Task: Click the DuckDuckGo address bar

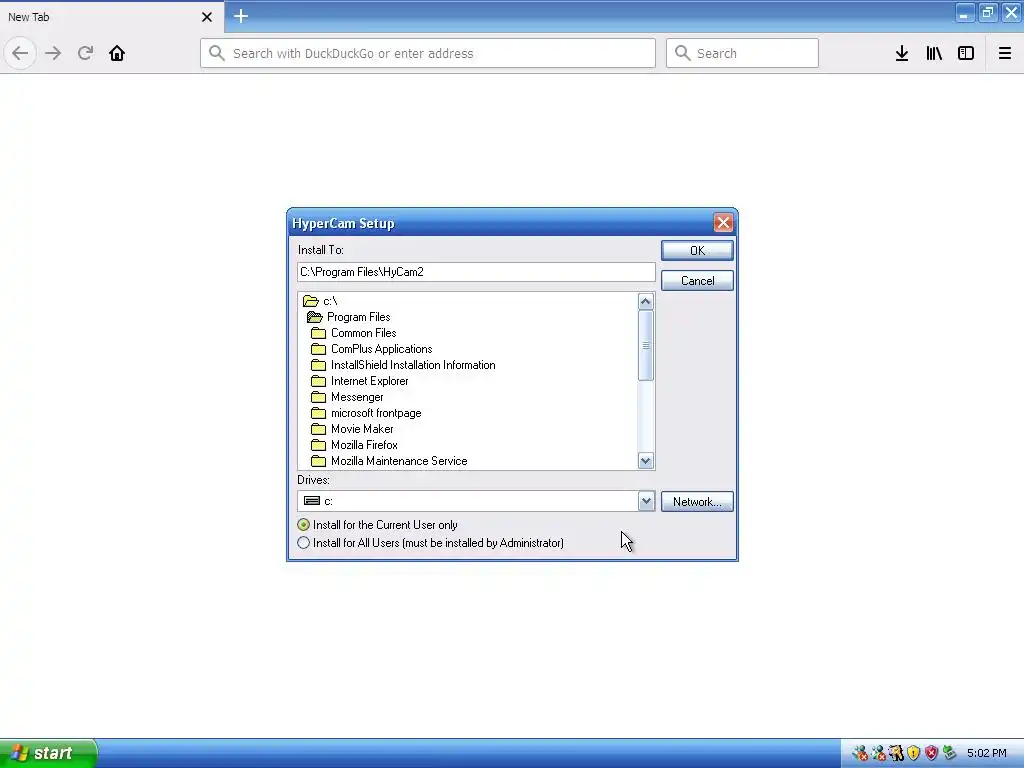Action: 428,53
